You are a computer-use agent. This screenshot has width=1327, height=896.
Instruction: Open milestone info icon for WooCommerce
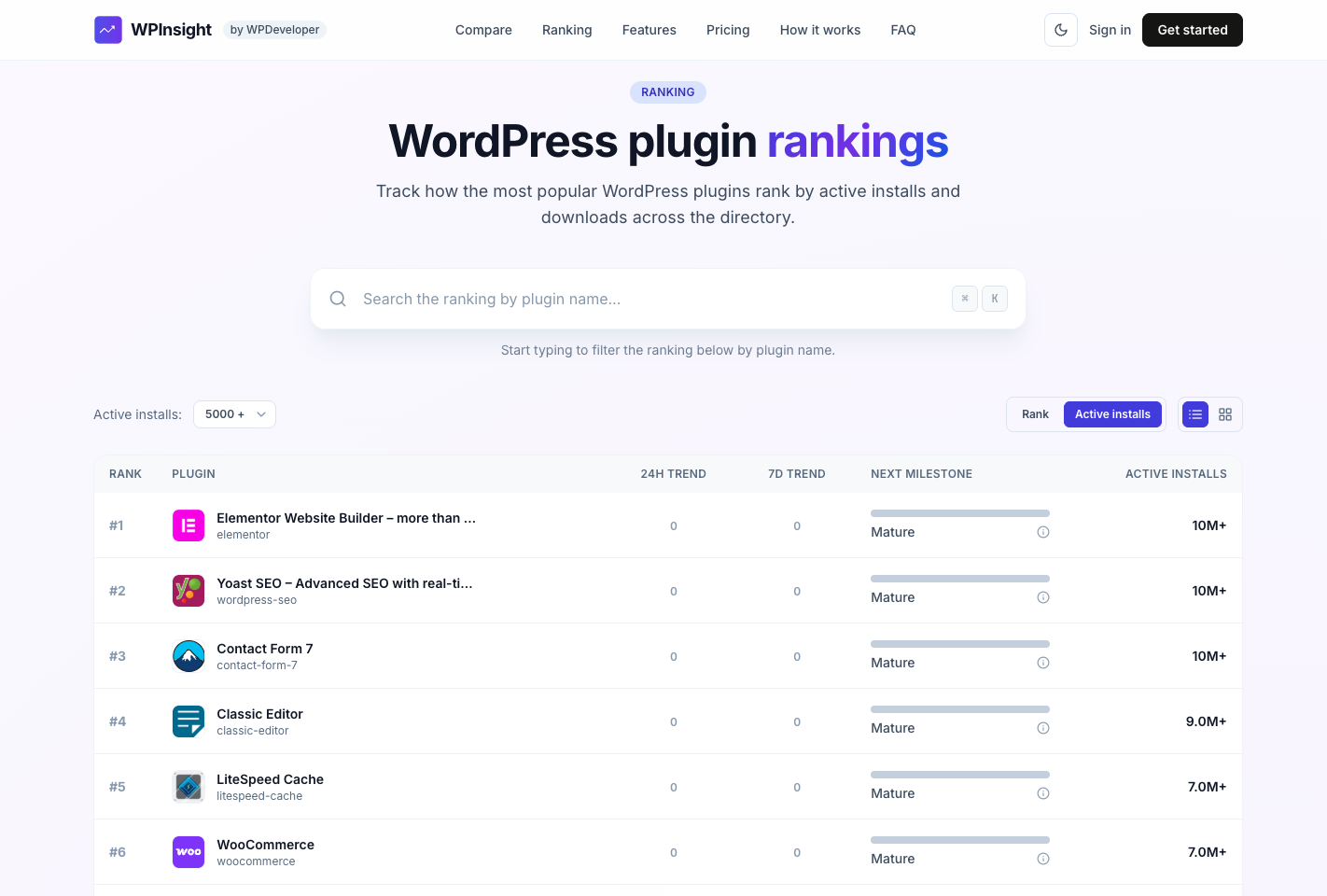pos(1043,859)
